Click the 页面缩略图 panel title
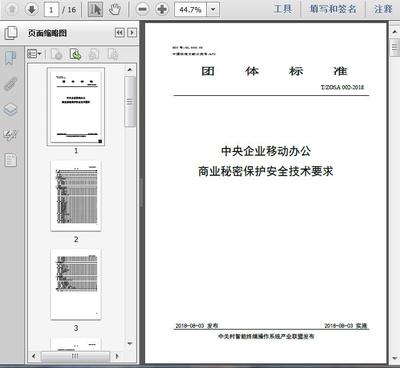400x368 pixels. (48, 33)
